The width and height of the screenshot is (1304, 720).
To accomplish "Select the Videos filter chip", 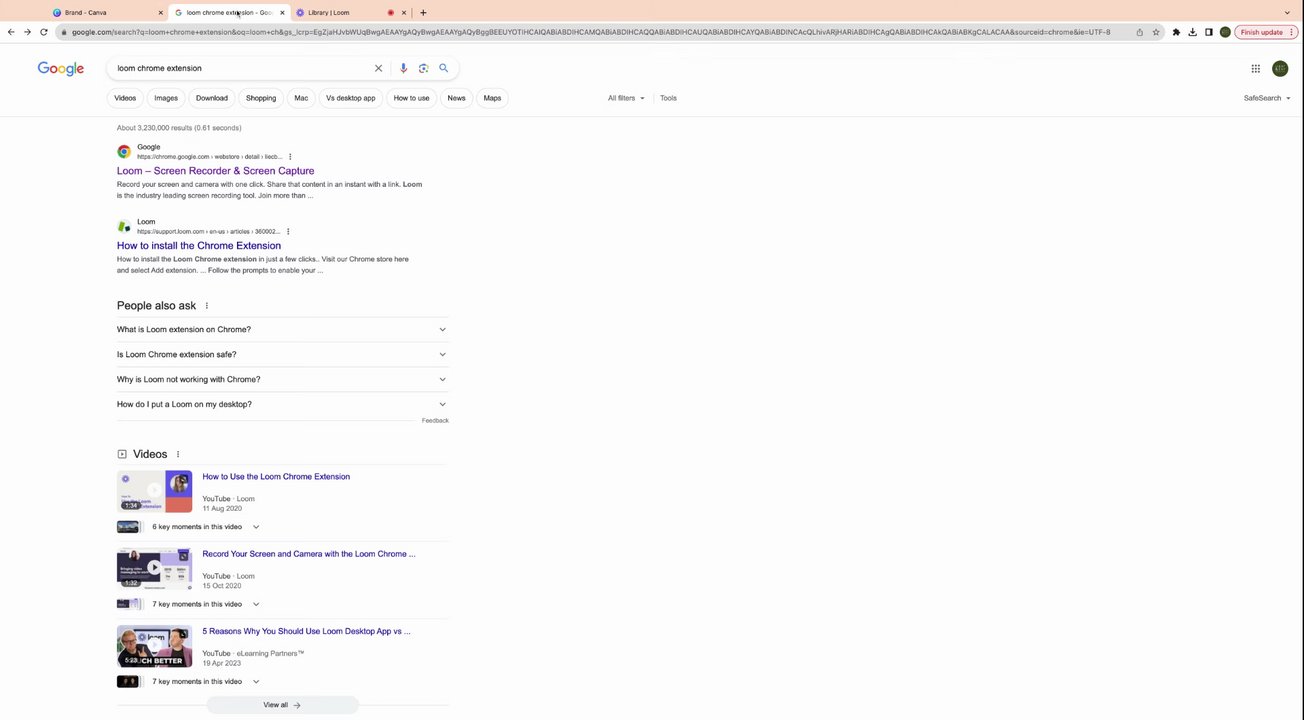I will (x=125, y=98).
